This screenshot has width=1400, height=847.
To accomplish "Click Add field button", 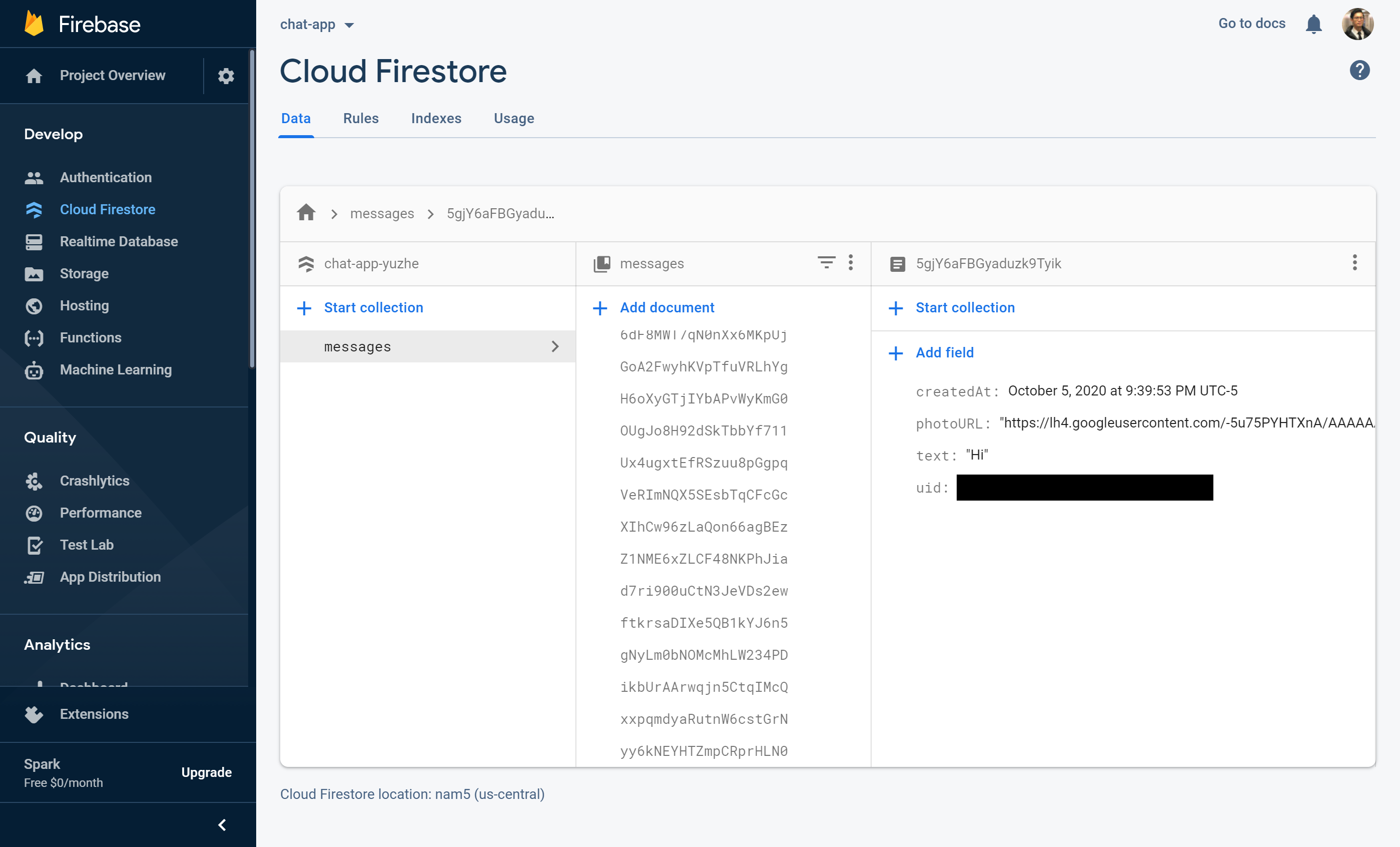I will 944,352.
